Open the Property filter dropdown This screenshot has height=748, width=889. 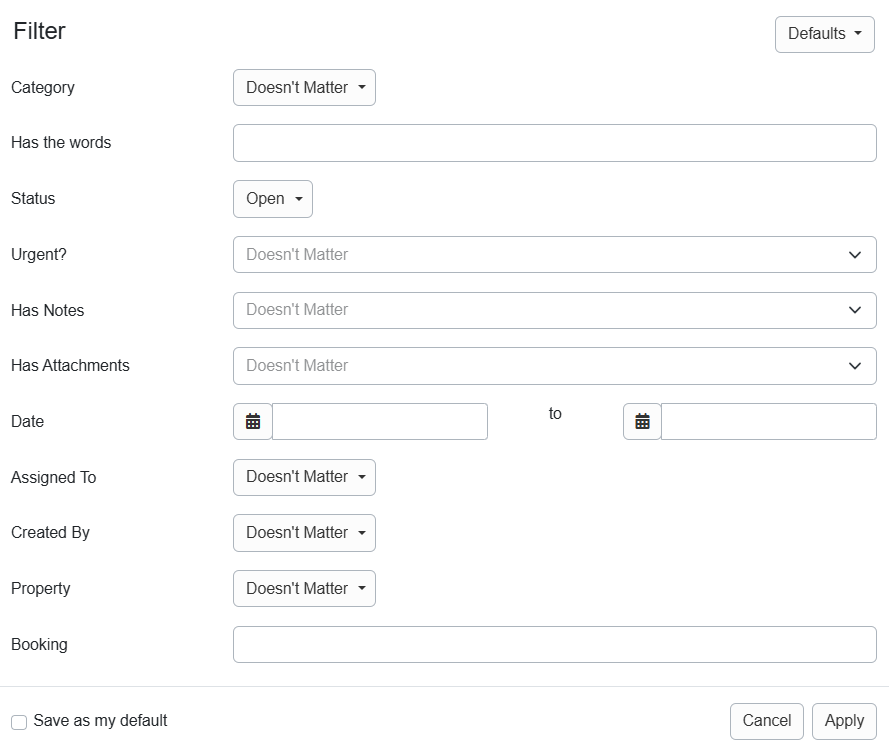[303, 588]
